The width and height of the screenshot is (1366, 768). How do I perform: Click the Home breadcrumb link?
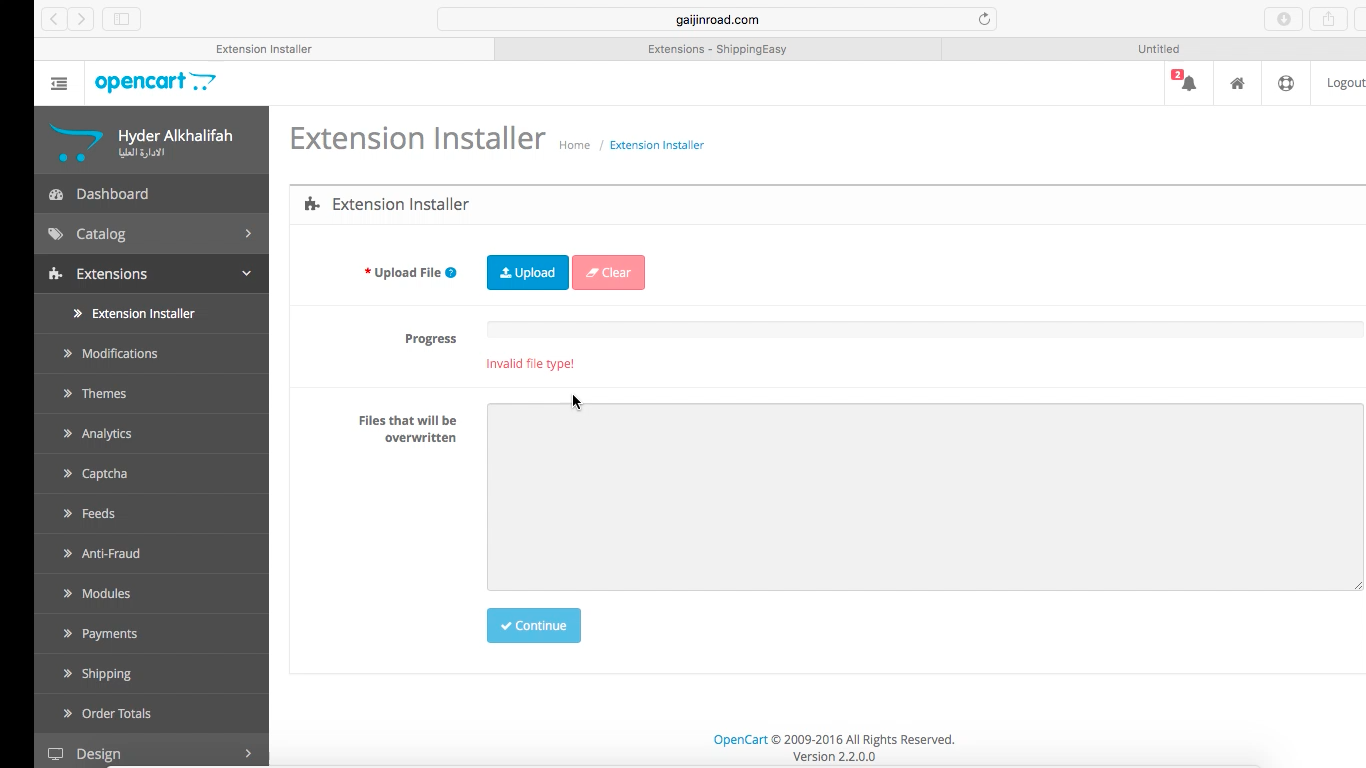tap(574, 145)
